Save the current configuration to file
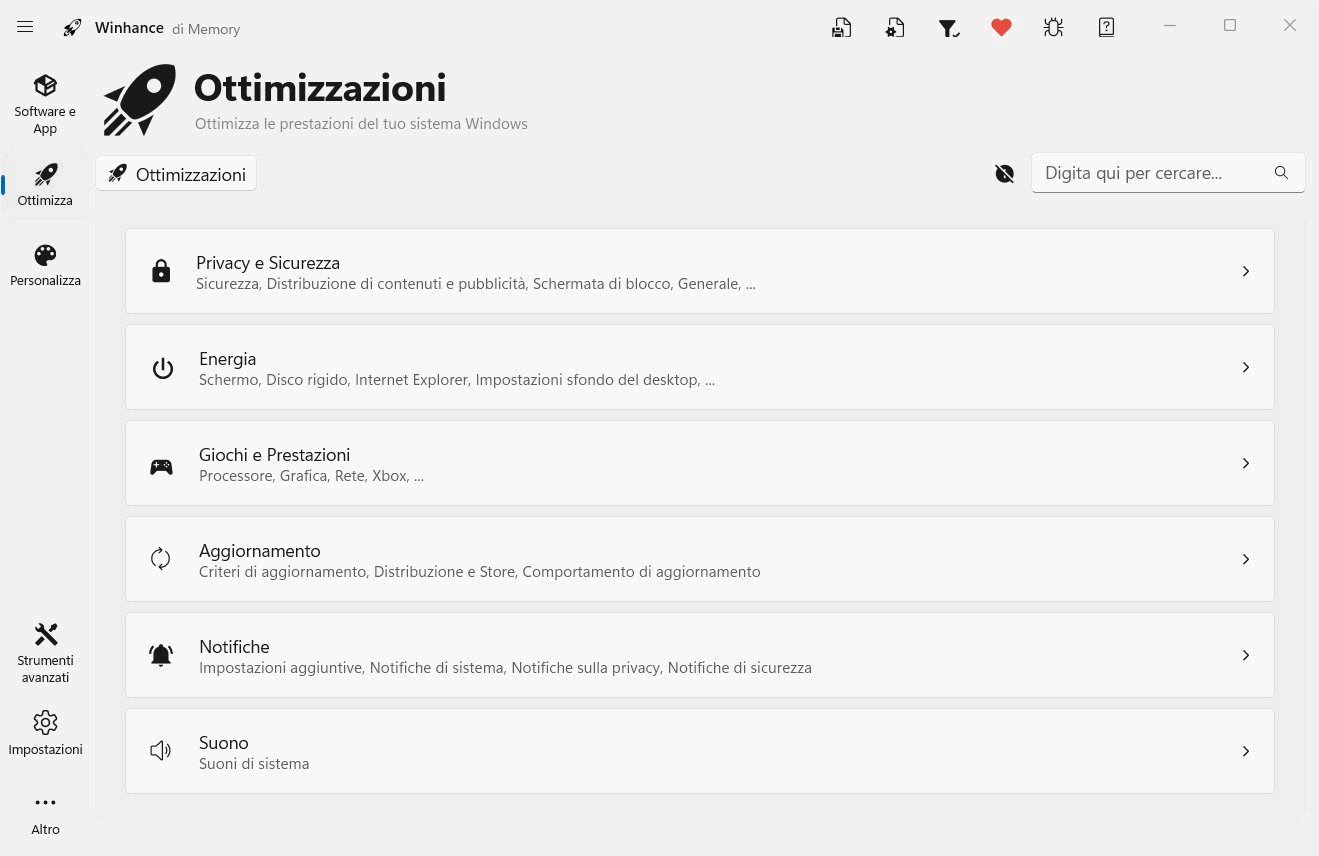The width and height of the screenshot is (1319, 856). 841,27
